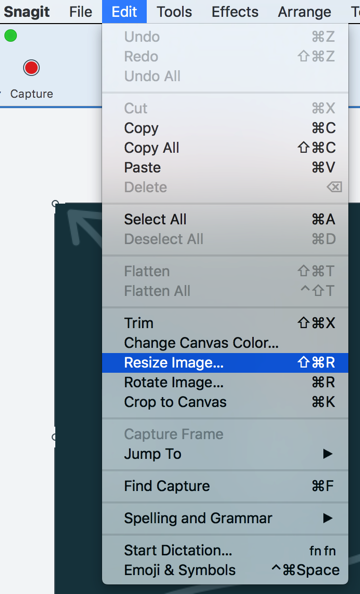Open the Effects menu

pyautogui.click(x=235, y=12)
